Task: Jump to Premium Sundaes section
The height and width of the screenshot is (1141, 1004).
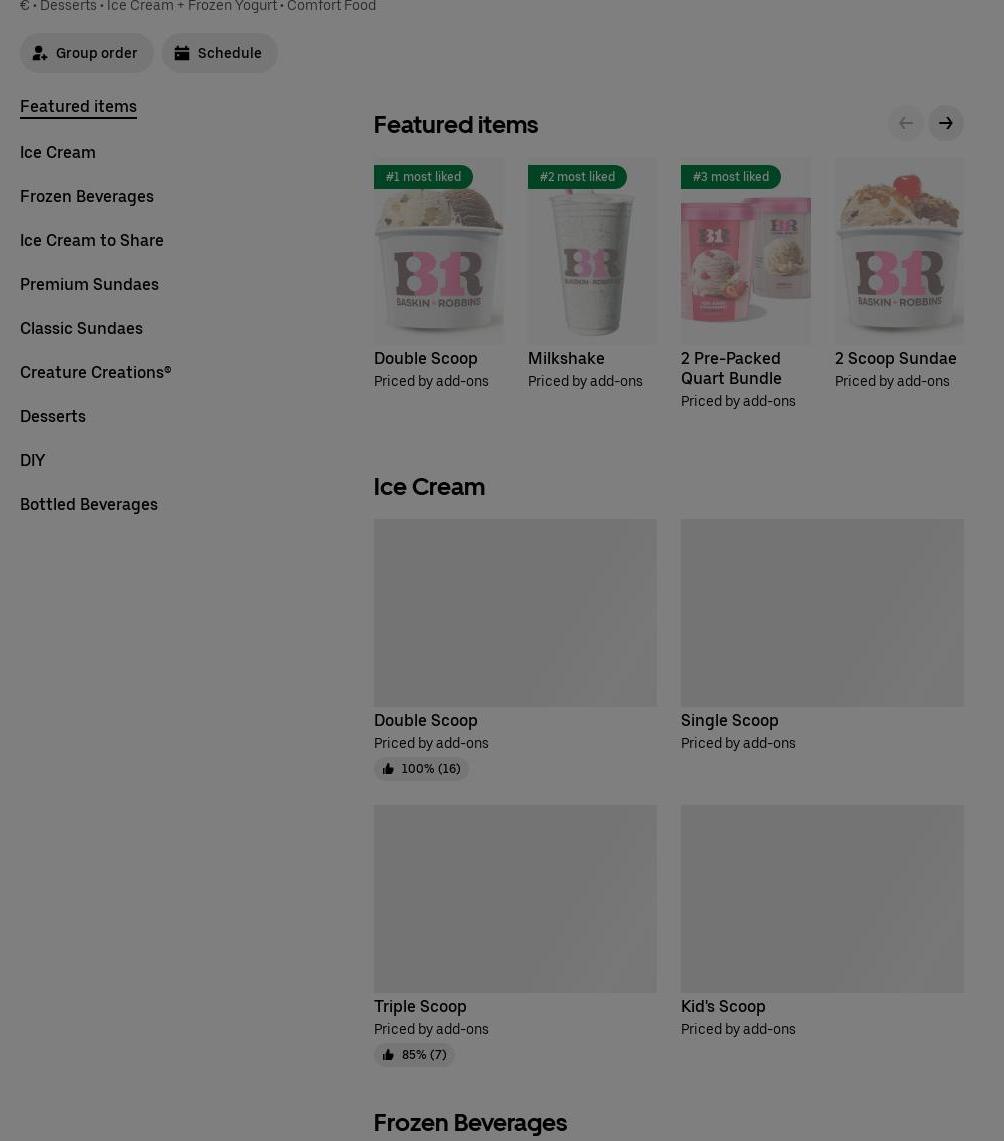Action: (x=89, y=285)
